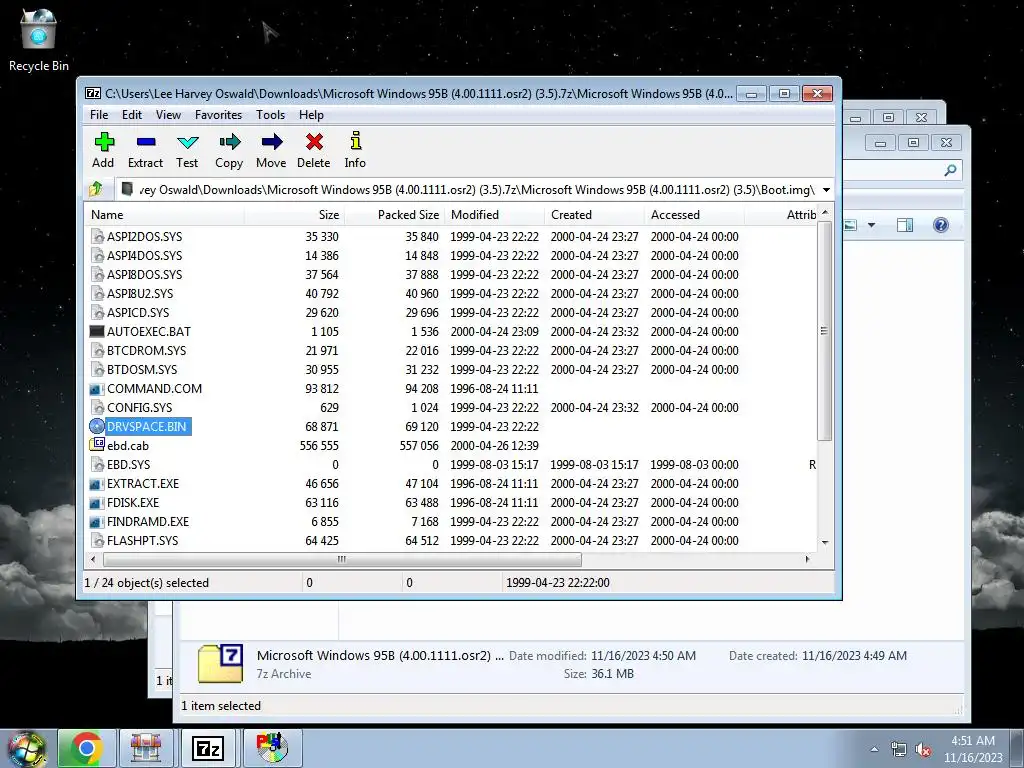
Task: Open the Help menu
Action: click(x=312, y=114)
